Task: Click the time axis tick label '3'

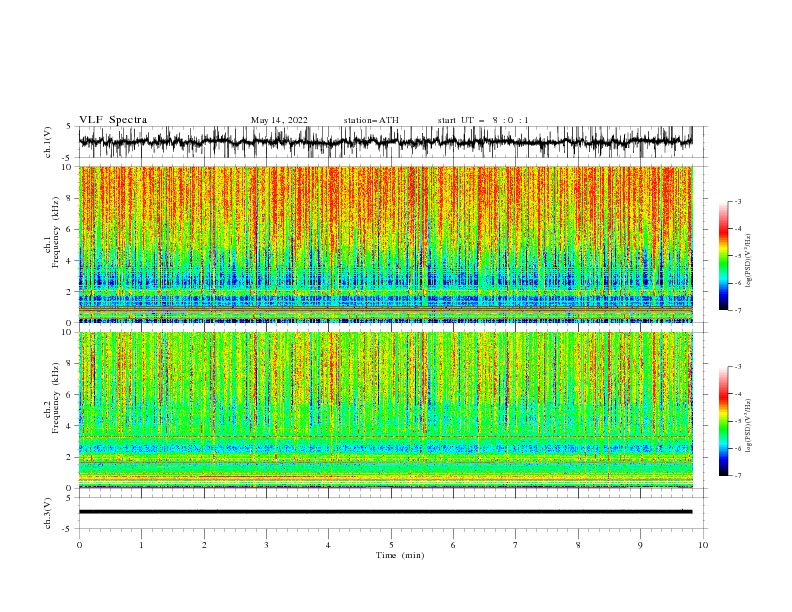Action: 266,545
